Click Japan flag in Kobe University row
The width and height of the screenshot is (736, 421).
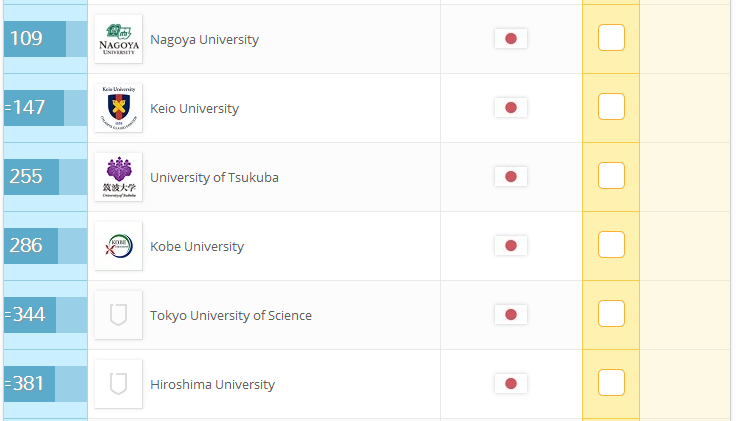(x=511, y=245)
